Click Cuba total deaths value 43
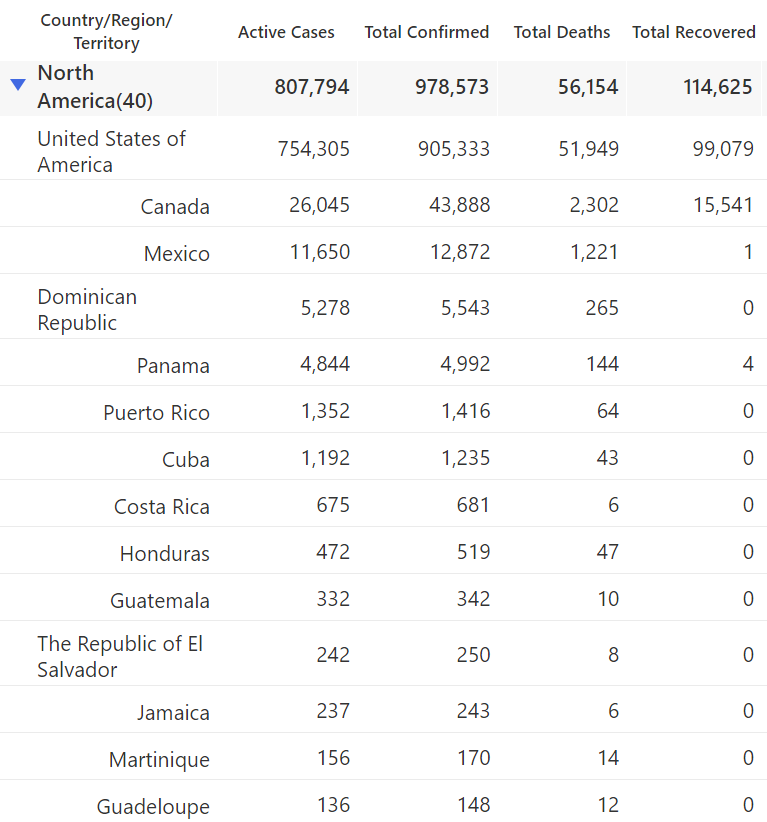Image resolution: width=767 pixels, height=822 pixels. [608, 458]
